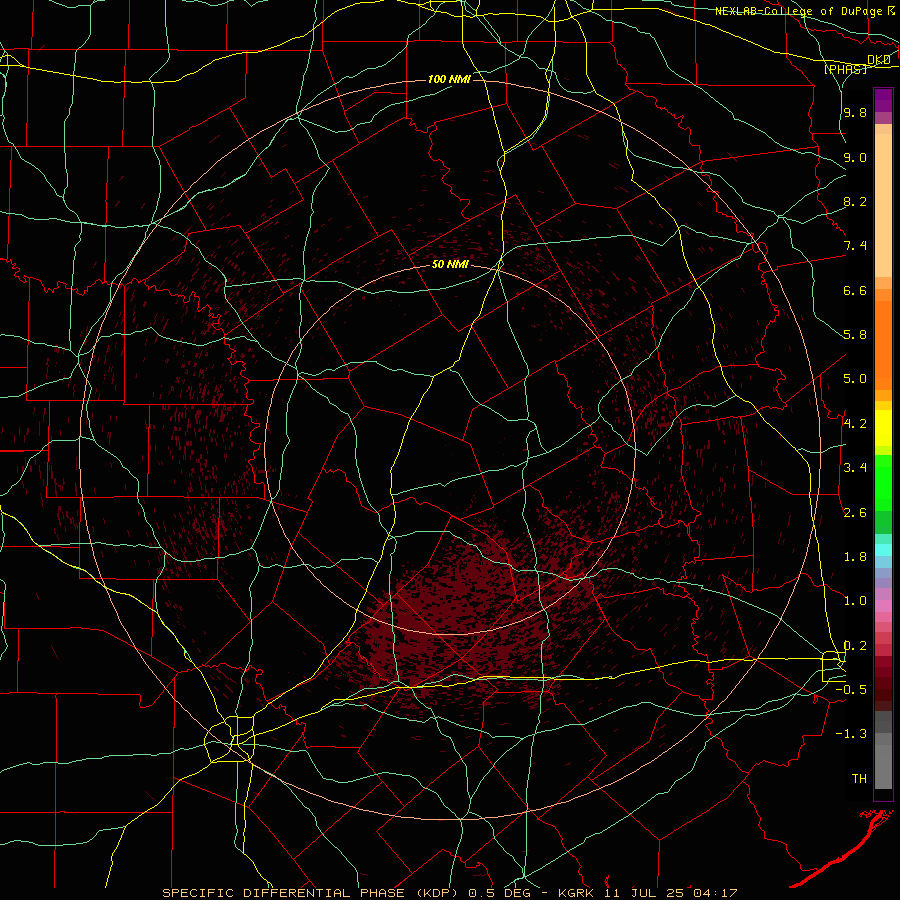The image size is (900, 900).
Task: Click the 4.2 scale value
Action: pyautogui.click(x=855, y=424)
